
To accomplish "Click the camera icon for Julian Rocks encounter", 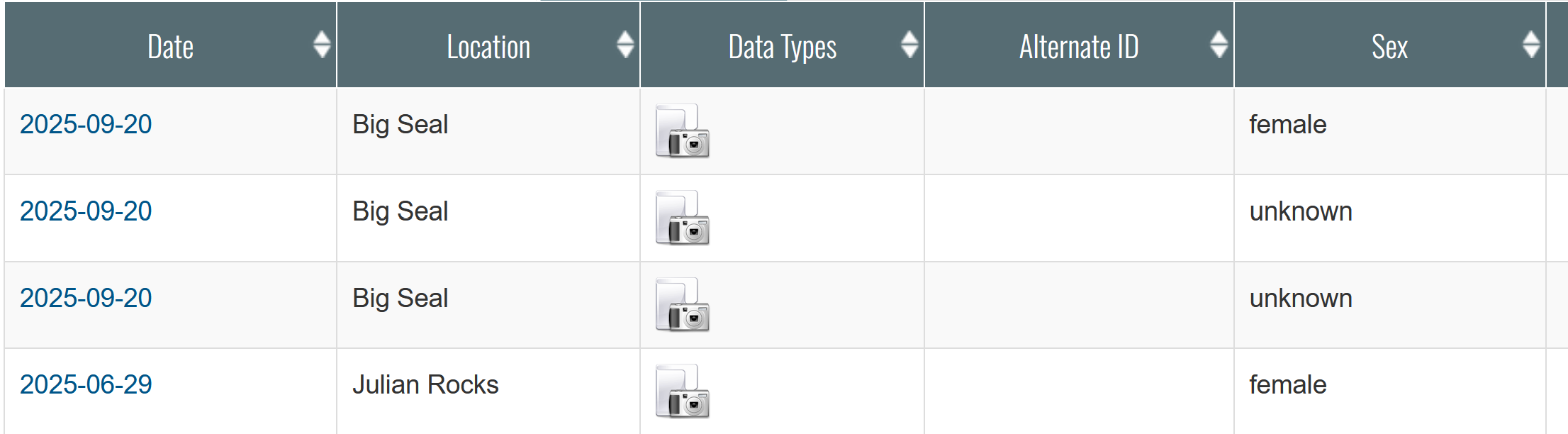I will coord(682,391).
